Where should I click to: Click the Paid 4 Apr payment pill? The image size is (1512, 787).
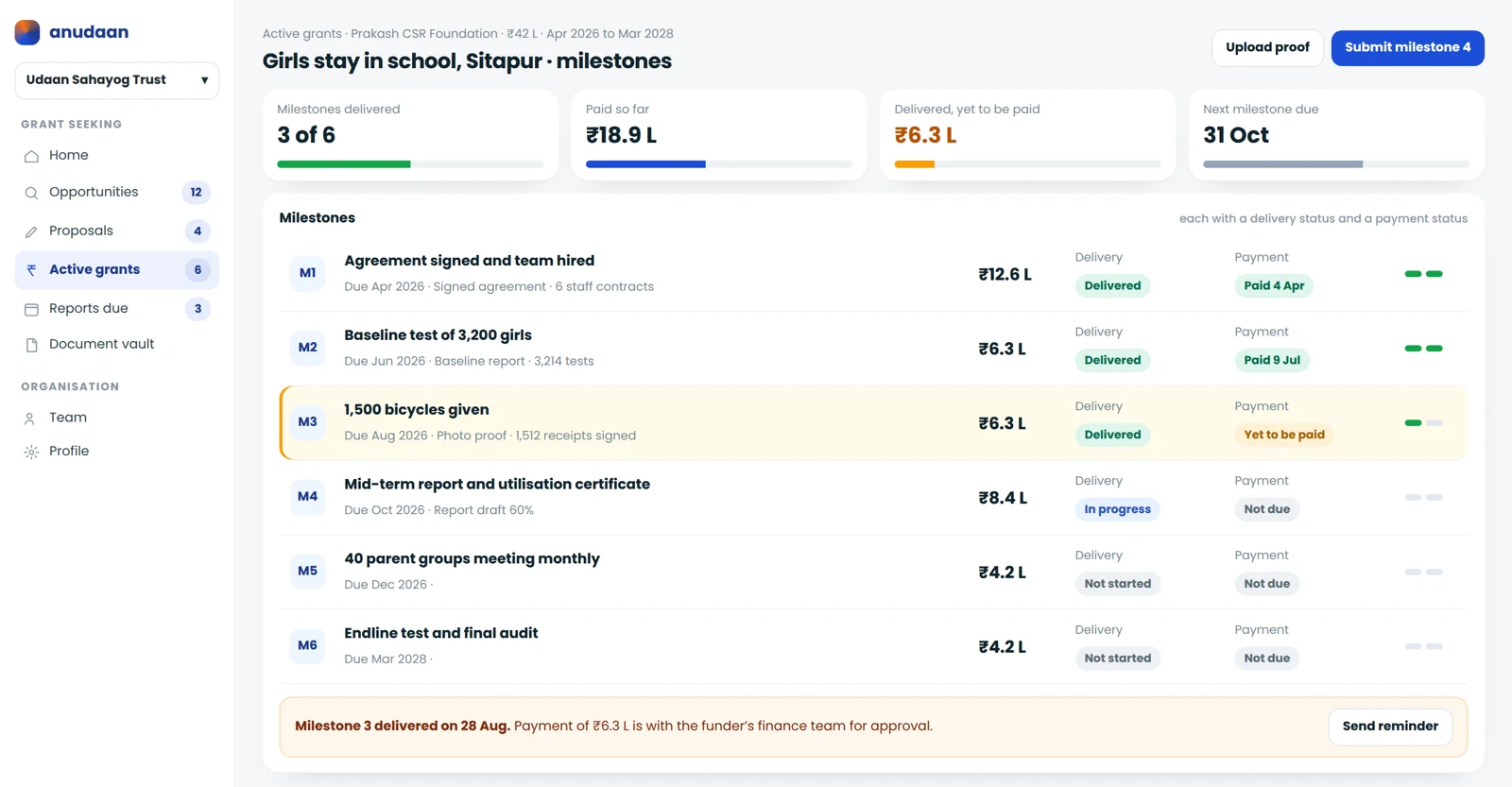(x=1274, y=285)
